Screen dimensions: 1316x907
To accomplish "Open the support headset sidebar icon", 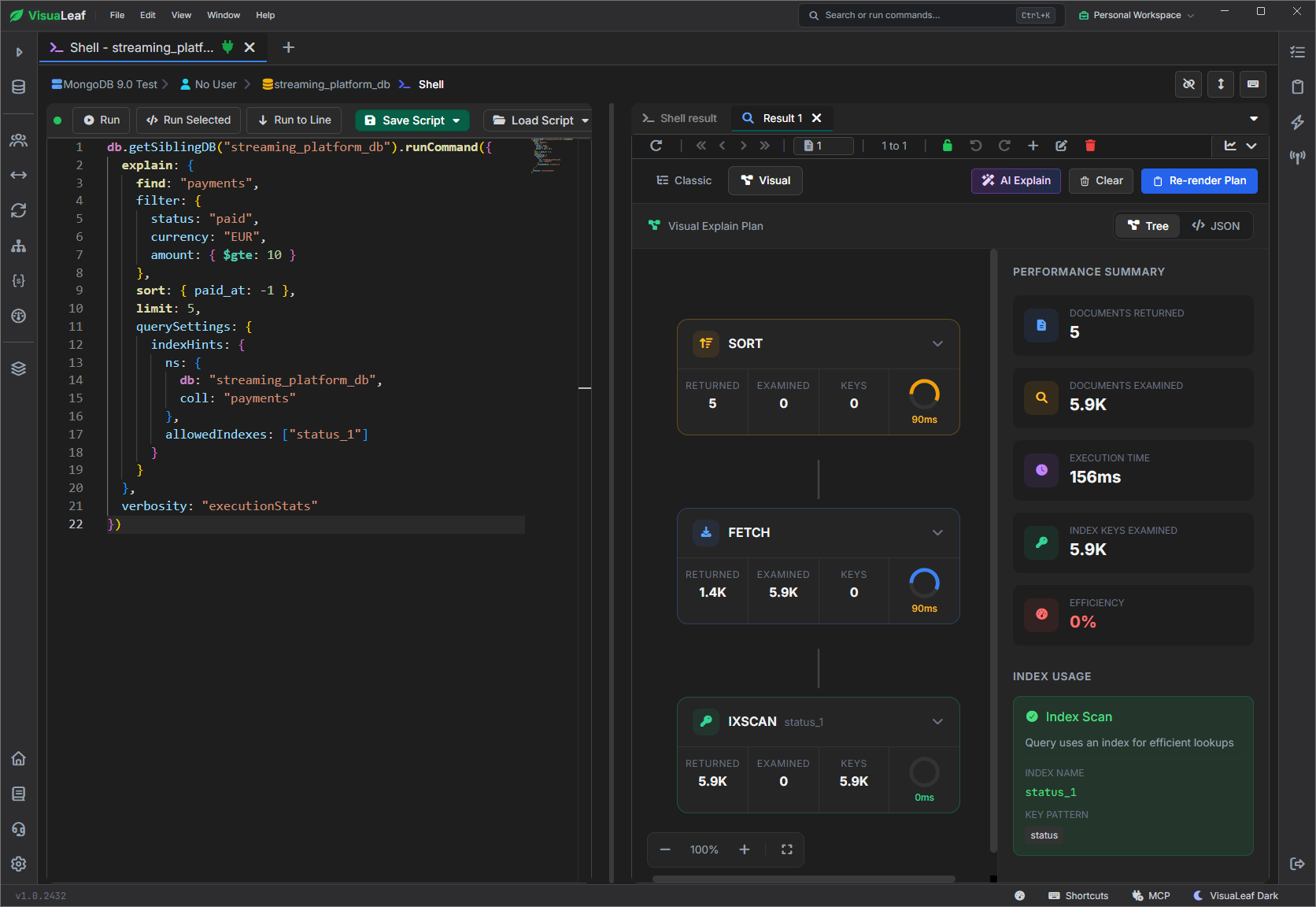I will 19,829.
